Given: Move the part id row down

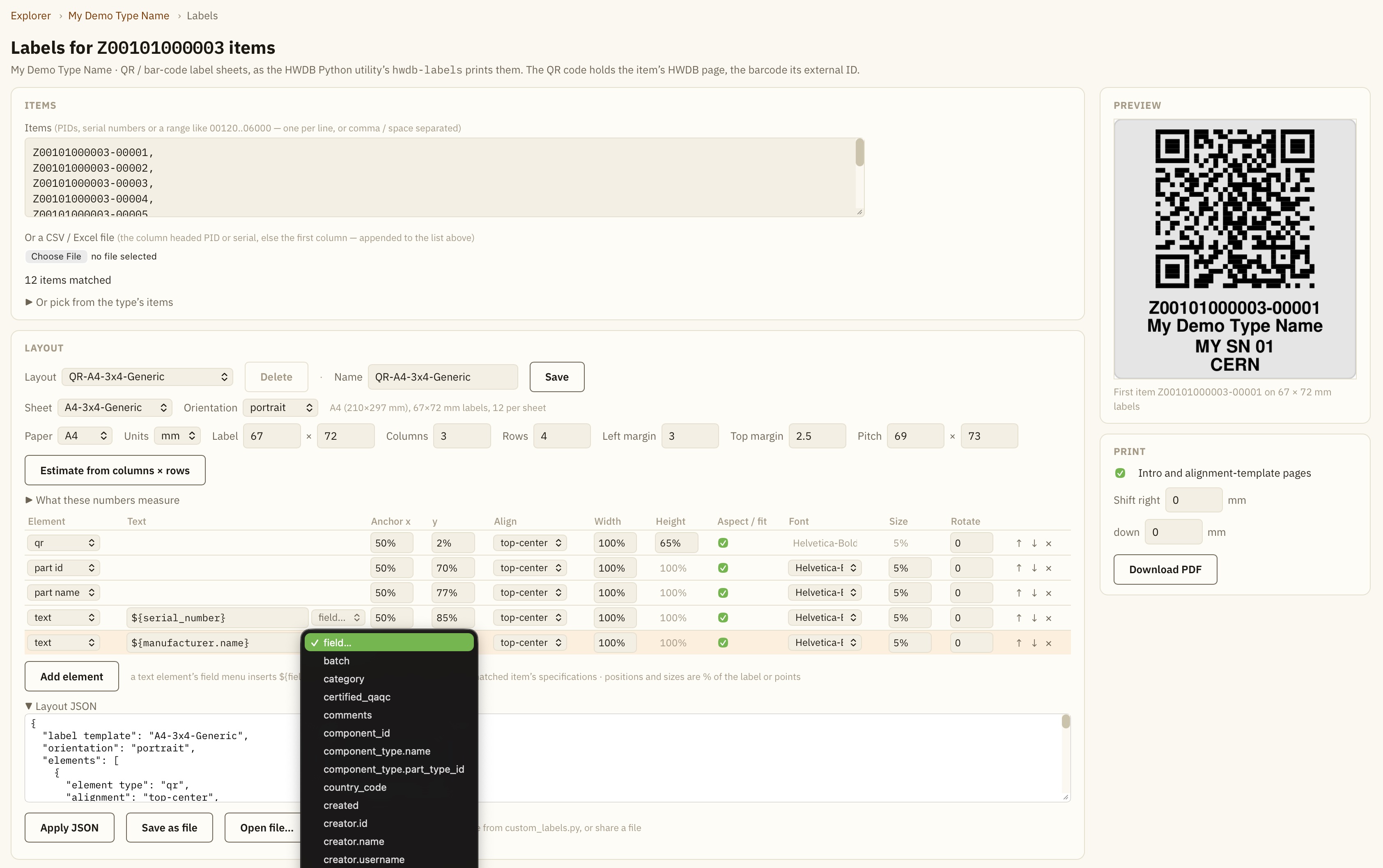Looking at the screenshot, I should (x=1034, y=568).
